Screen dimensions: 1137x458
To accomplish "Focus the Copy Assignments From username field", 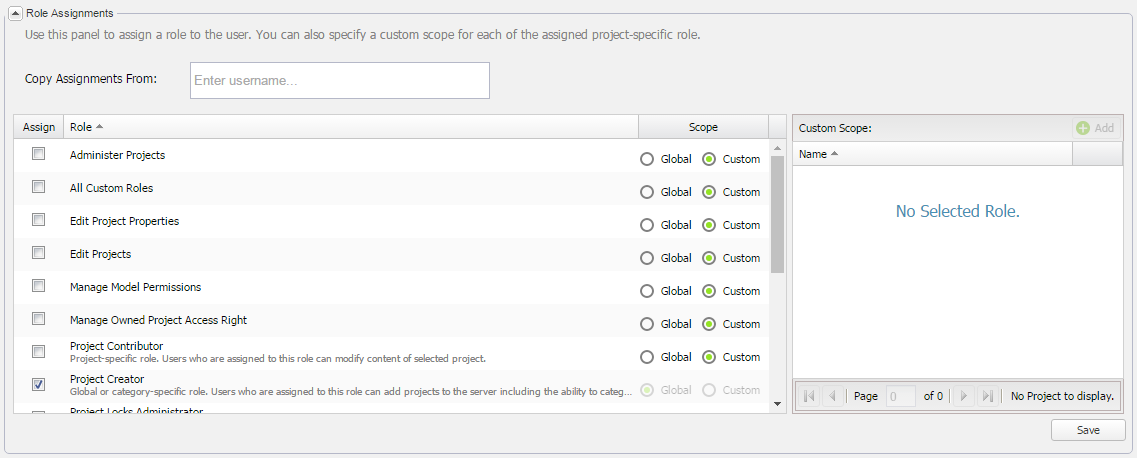I will click(x=339, y=81).
